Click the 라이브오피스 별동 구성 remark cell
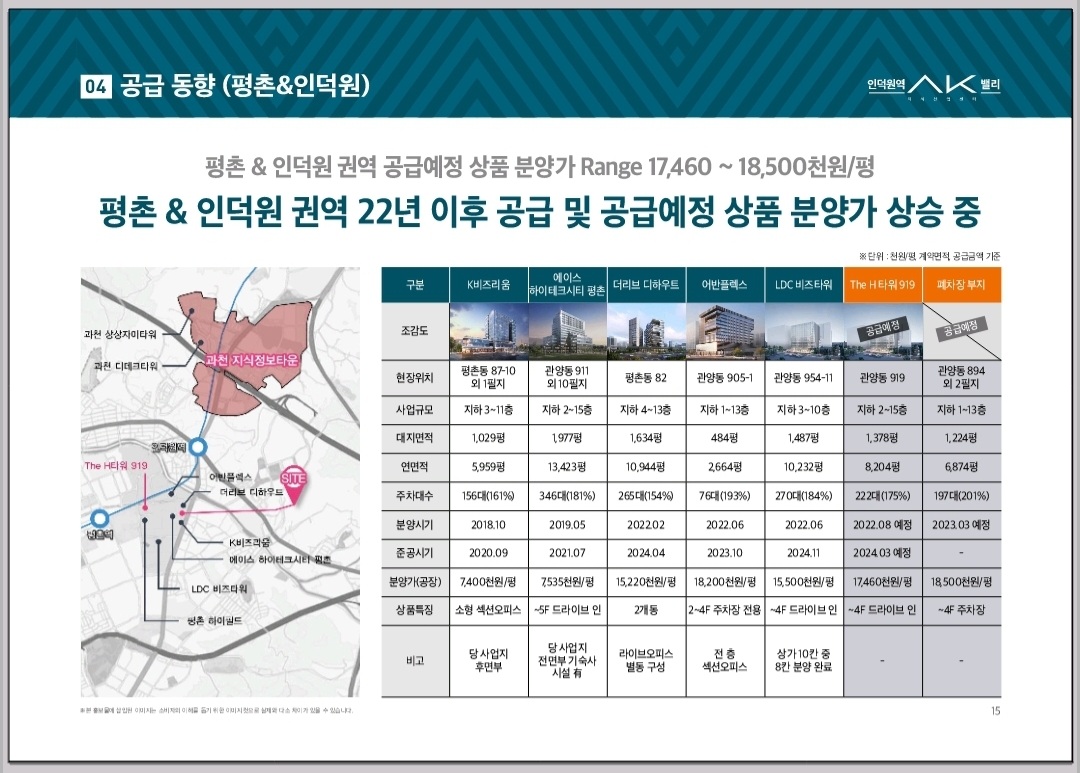Image resolution: width=1080 pixels, height=773 pixels. pos(646,661)
